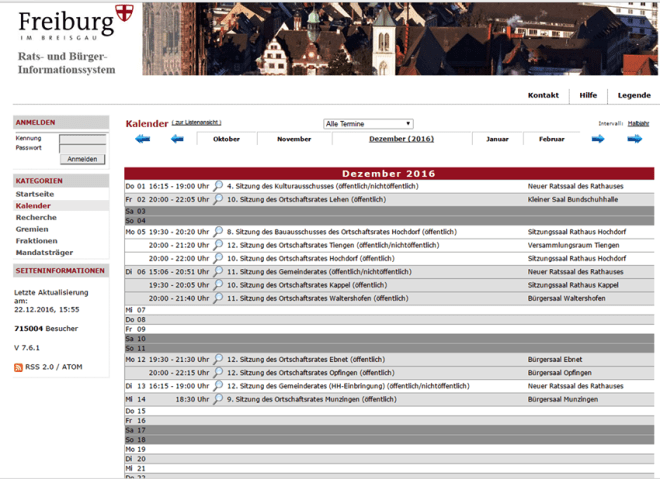Screen dimensions: 660x479
Task: Open Recherche in the Kategorien menu
Action: click(x=36, y=217)
